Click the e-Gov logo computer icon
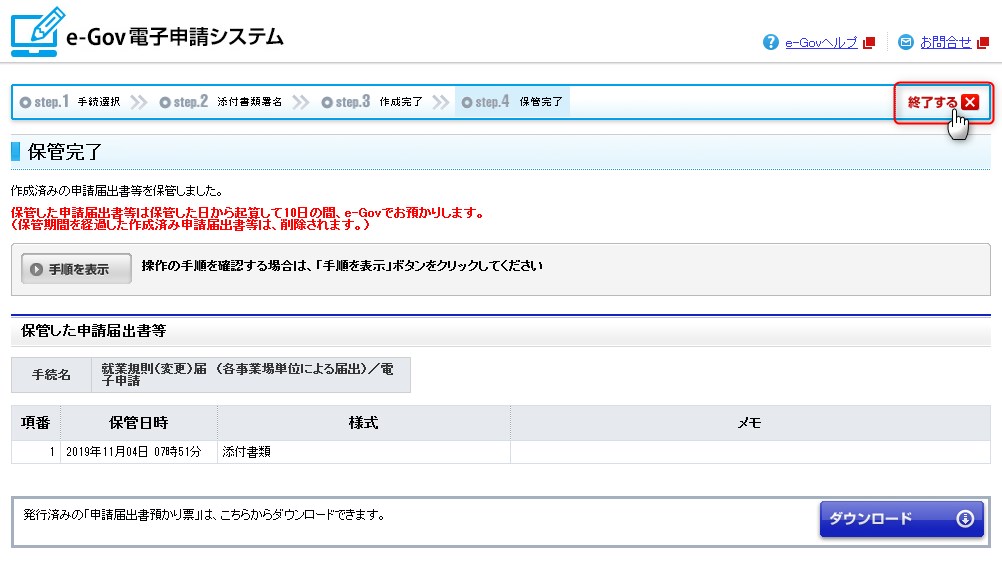Viewport: 1002px width, 576px height. point(38,32)
